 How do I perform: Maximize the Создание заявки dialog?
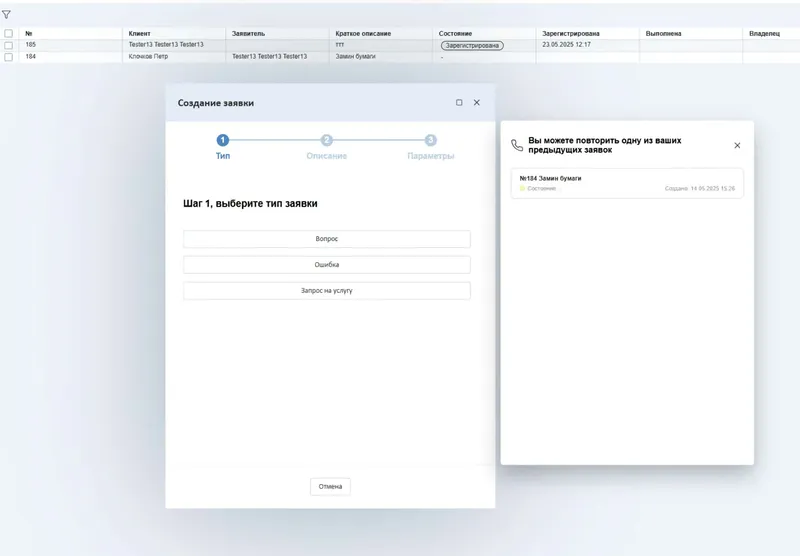(459, 103)
